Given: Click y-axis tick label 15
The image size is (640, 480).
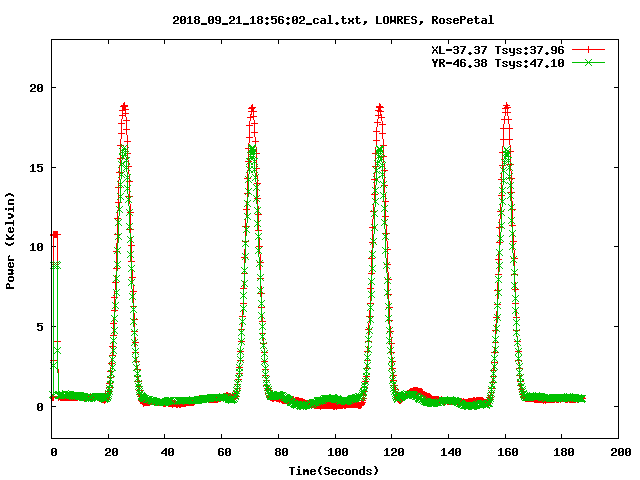Looking at the screenshot, I should pyautogui.click(x=36, y=168).
